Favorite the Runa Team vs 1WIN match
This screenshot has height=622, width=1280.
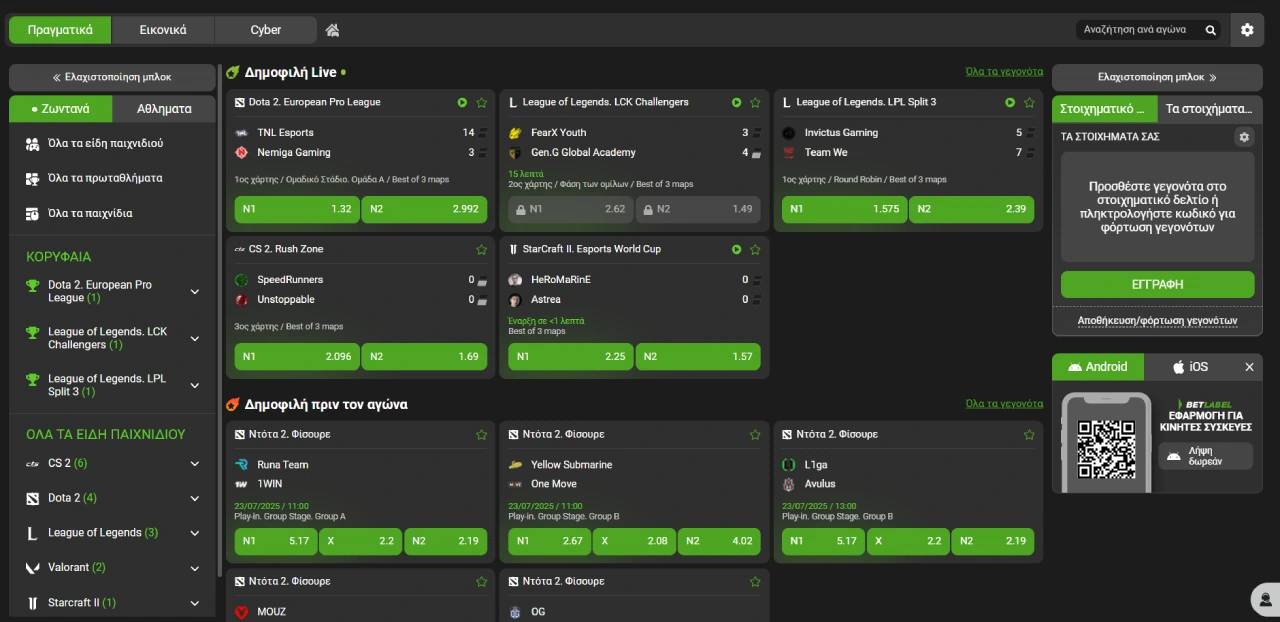tap(482, 434)
